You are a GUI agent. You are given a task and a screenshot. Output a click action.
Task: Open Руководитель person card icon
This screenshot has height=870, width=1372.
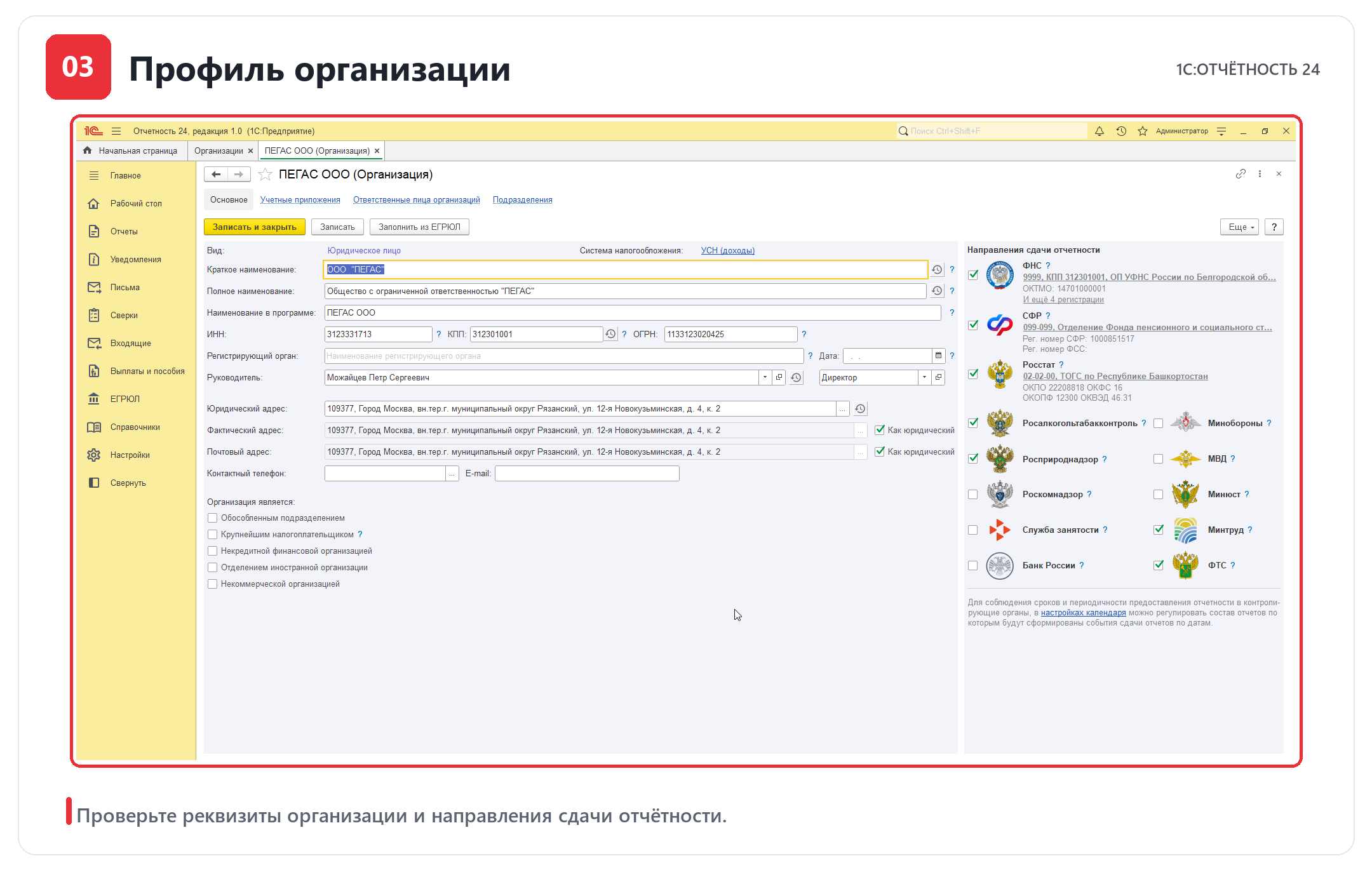(x=779, y=378)
